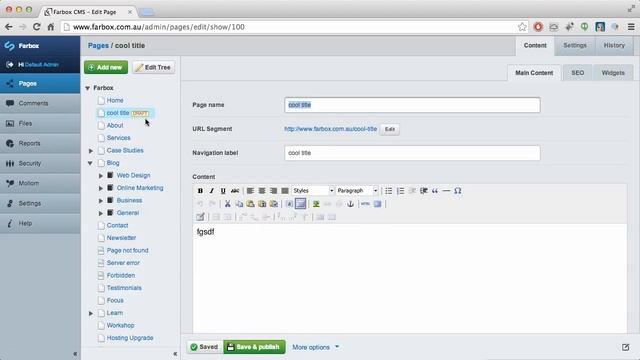Toggle the show blocks toolbar button
This screenshot has height=360, width=640.
300,203
